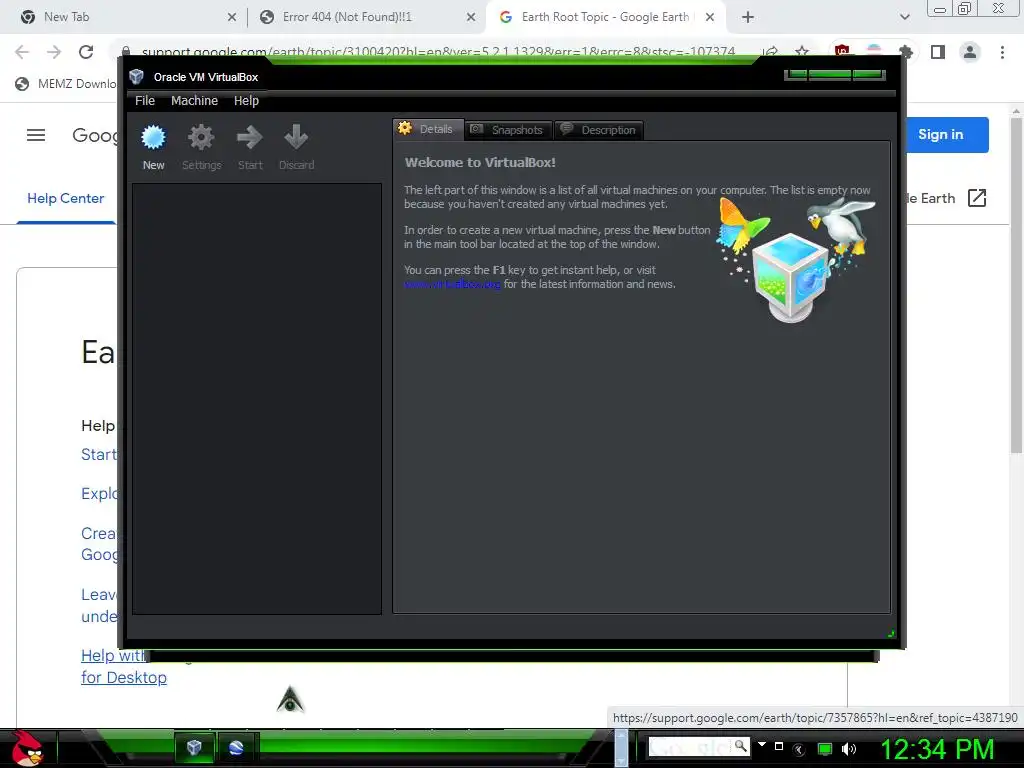
Task: Expand the tray dropdown triangle
Action: pos(761,744)
